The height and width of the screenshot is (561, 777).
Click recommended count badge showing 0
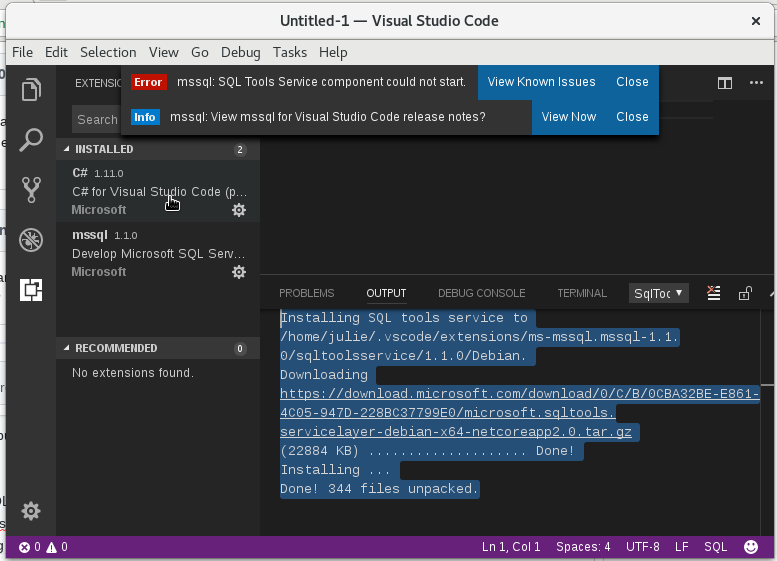[x=240, y=349]
